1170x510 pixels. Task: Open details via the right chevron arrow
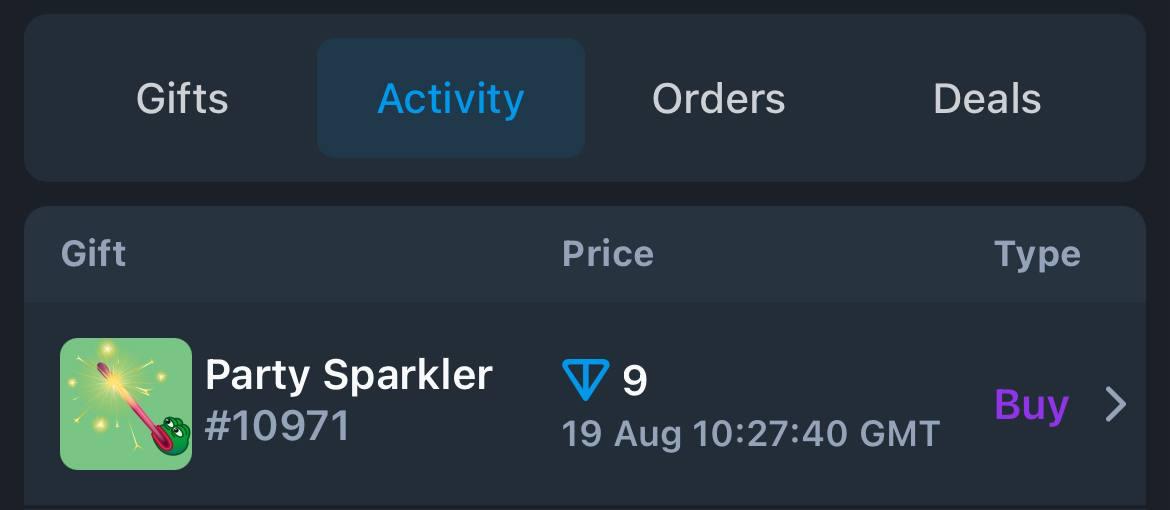[x=1116, y=405]
